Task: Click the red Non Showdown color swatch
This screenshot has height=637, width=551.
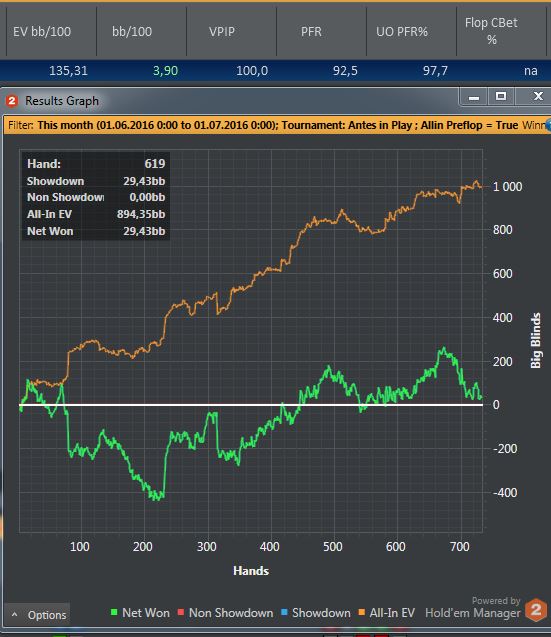Action: coord(181,612)
